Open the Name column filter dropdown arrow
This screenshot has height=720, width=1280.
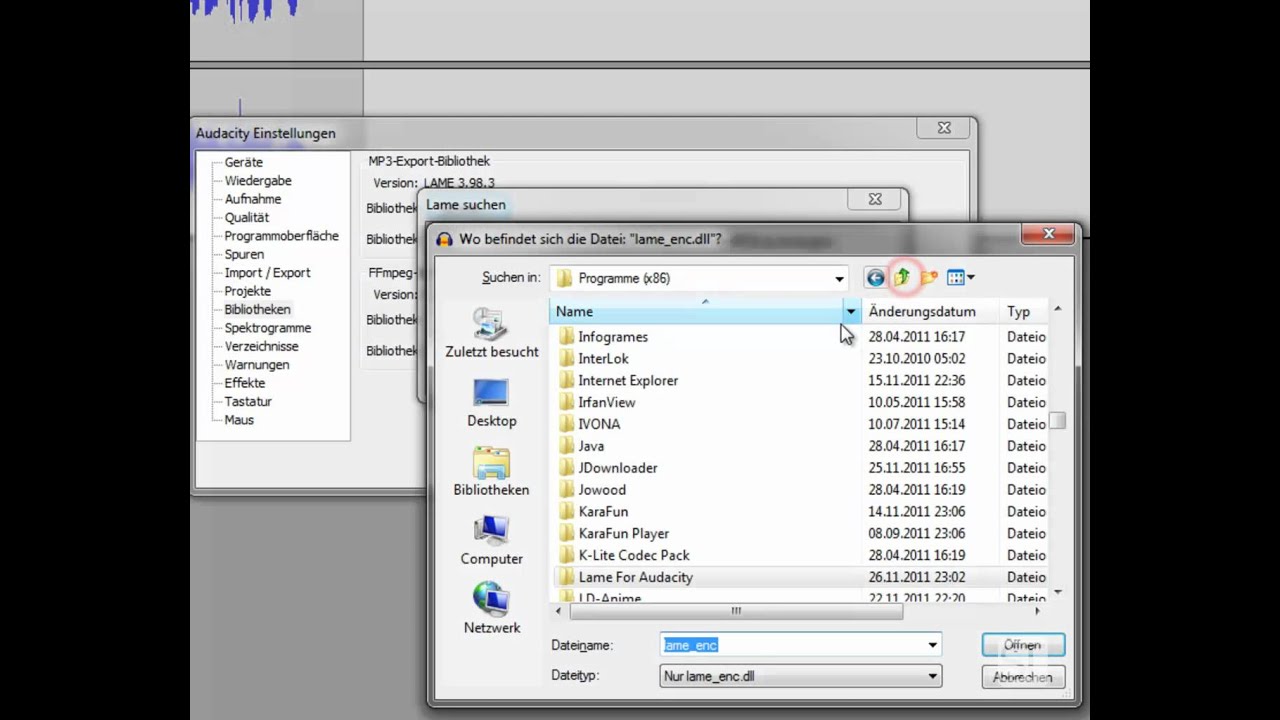click(851, 312)
